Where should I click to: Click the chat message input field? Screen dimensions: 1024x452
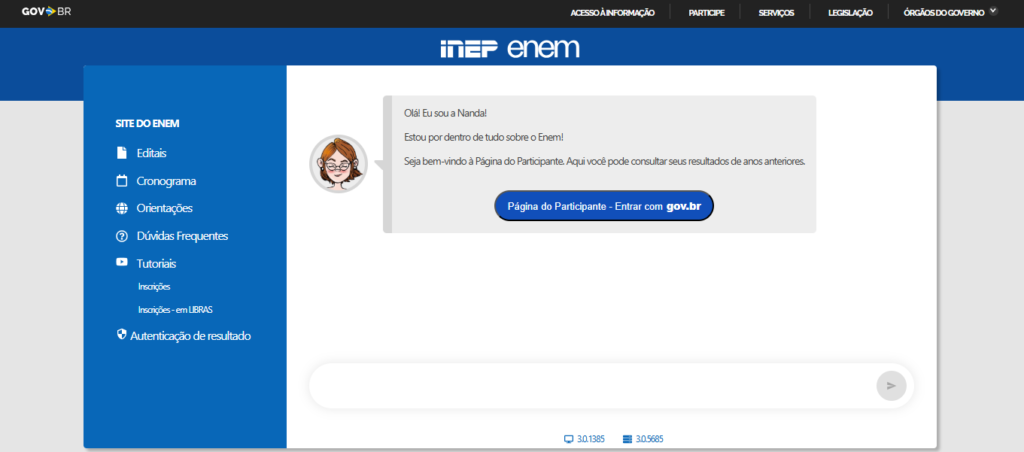click(x=590, y=385)
